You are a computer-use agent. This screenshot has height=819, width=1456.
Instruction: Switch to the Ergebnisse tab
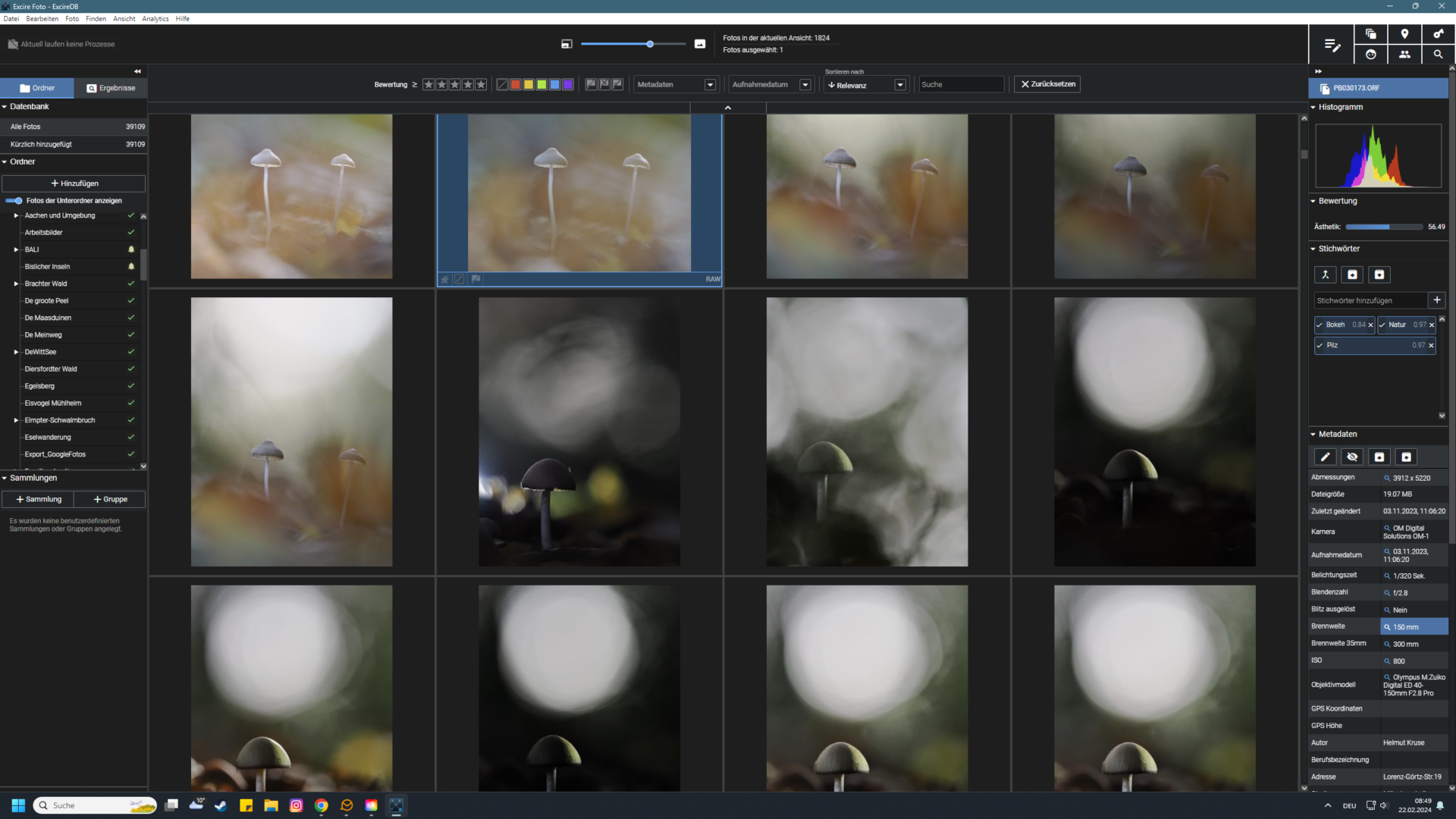111,88
